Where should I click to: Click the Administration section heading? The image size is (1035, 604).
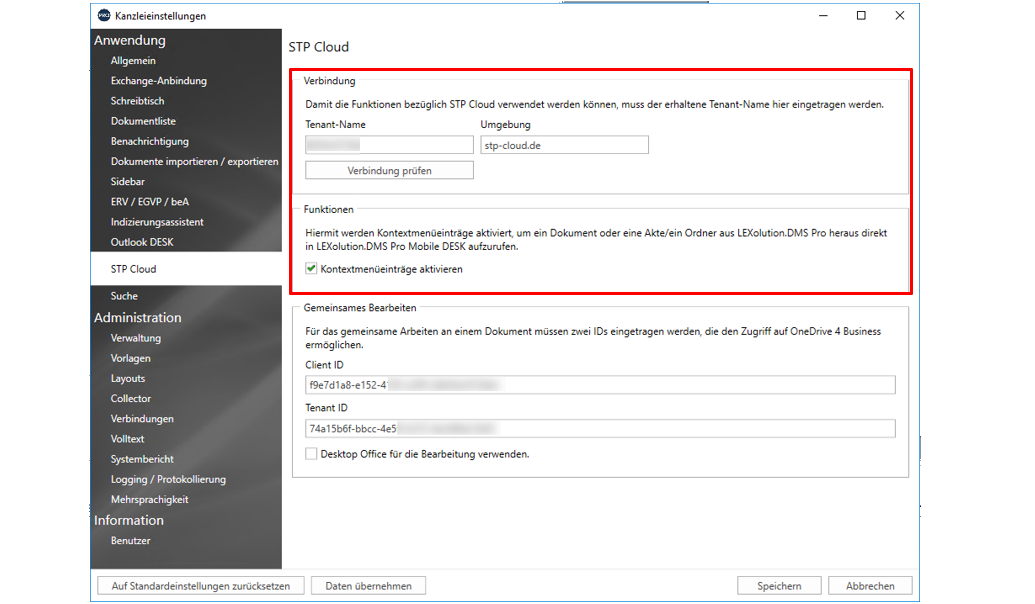pos(137,318)
